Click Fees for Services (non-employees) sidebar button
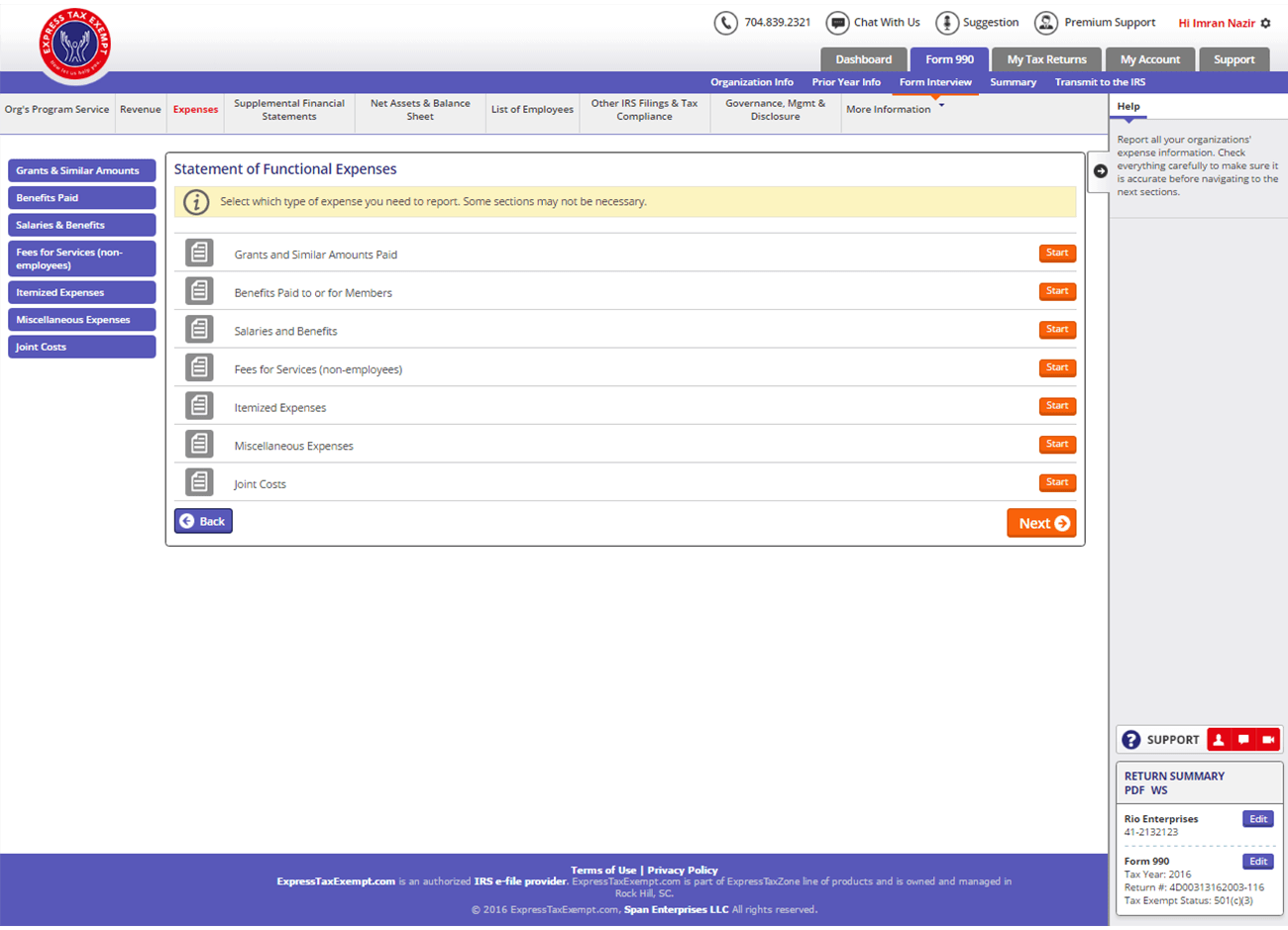 pos(82,258)
